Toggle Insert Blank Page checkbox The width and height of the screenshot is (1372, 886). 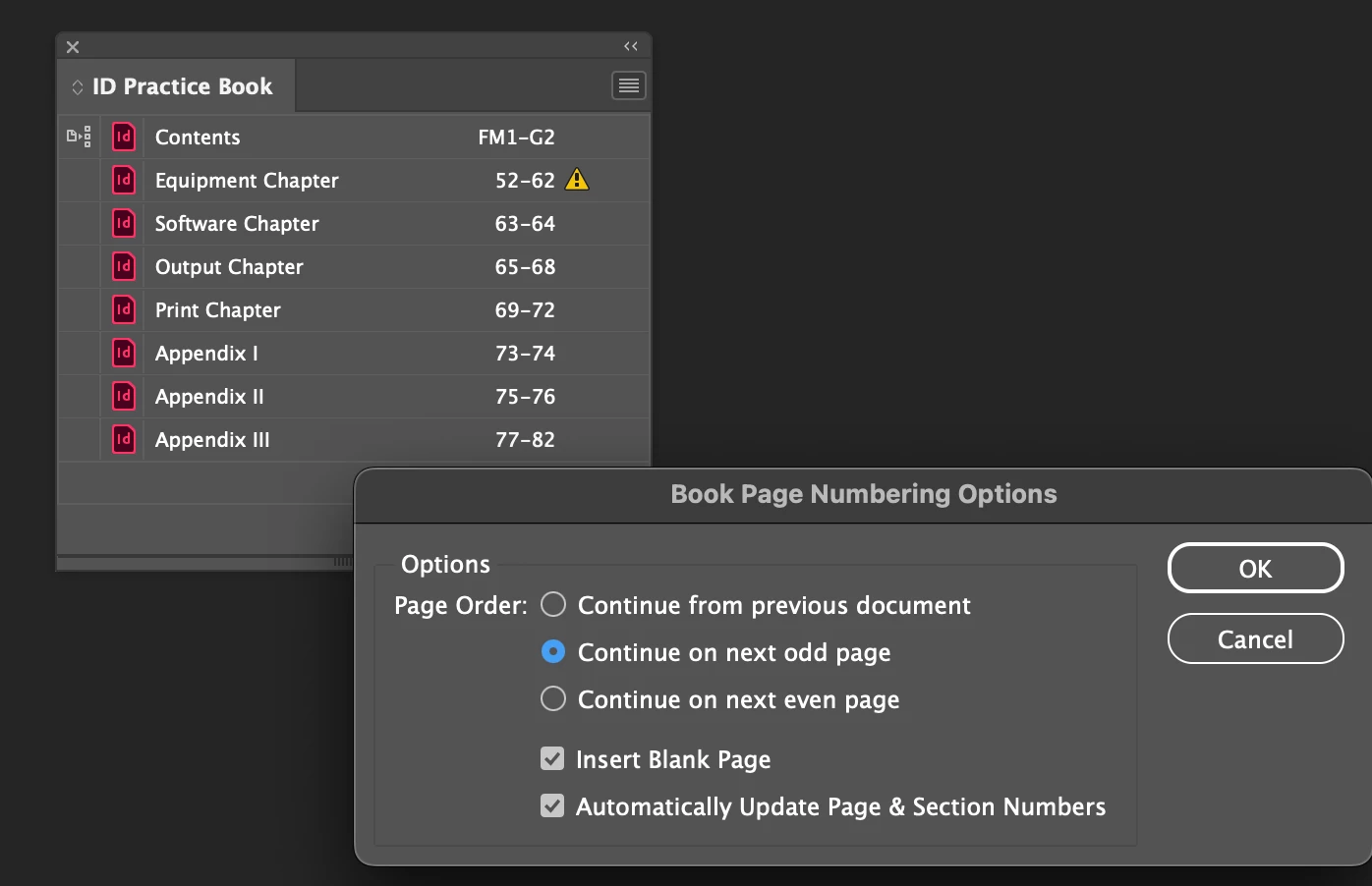coord(552,758)
